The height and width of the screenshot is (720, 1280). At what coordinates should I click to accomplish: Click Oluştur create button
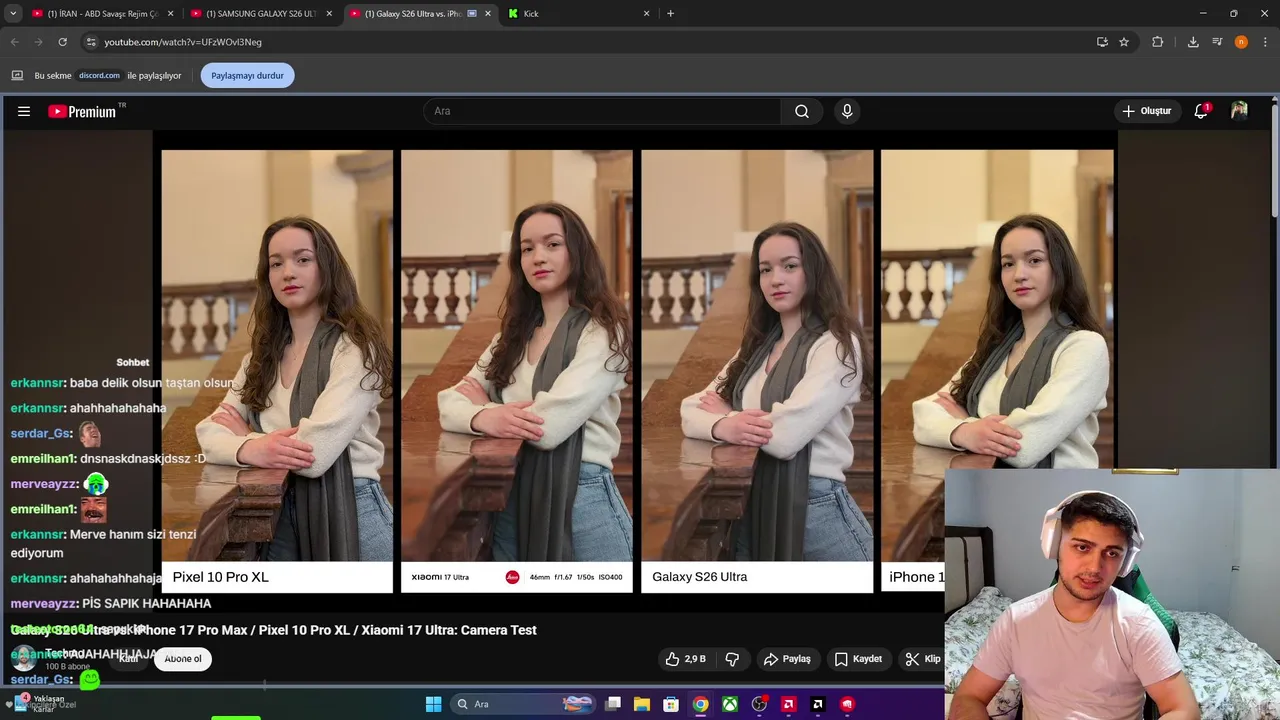pyautogui.click(x=1146, y=111)
